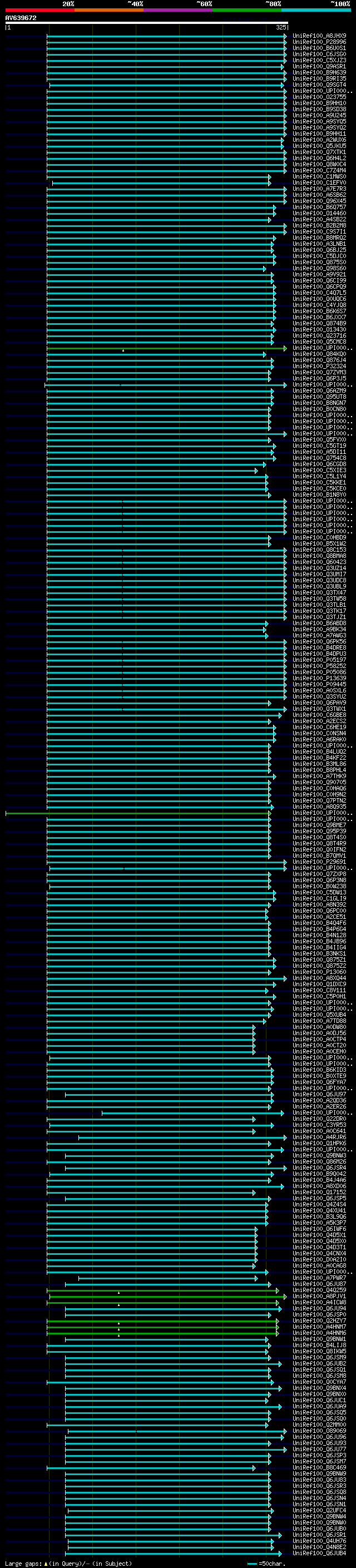The height and width of the screenshot is (1568, 356).
Task: Click hit label UniRef100_B1N8Y0
Action: click(x=319, y=495)
